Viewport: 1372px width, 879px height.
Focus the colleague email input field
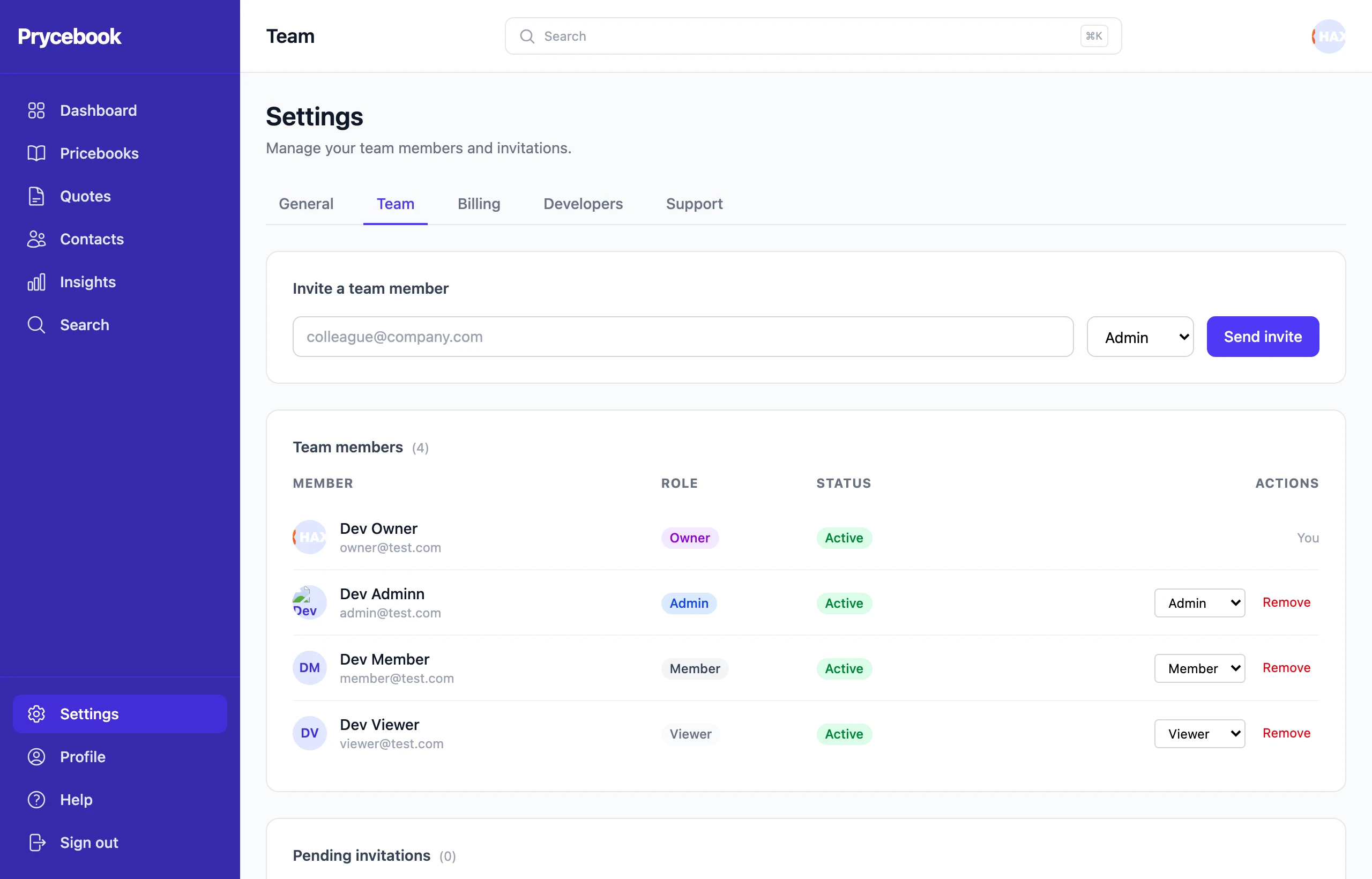pyautogui.click(x=683, y=337)
